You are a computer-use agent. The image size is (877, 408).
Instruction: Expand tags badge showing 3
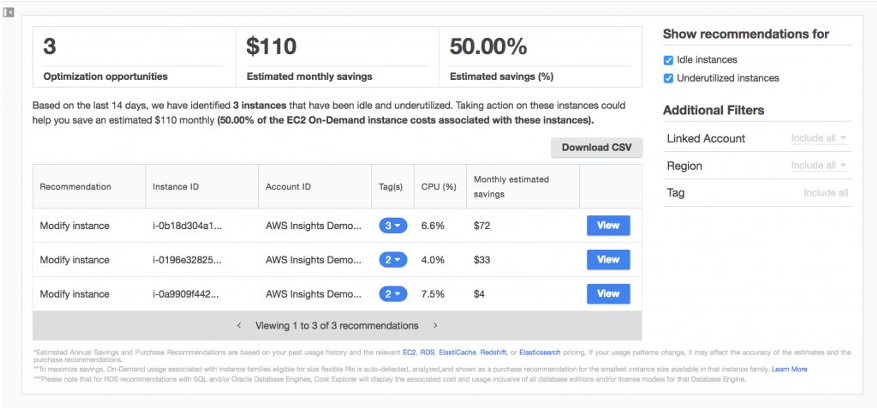coord(393,226)
